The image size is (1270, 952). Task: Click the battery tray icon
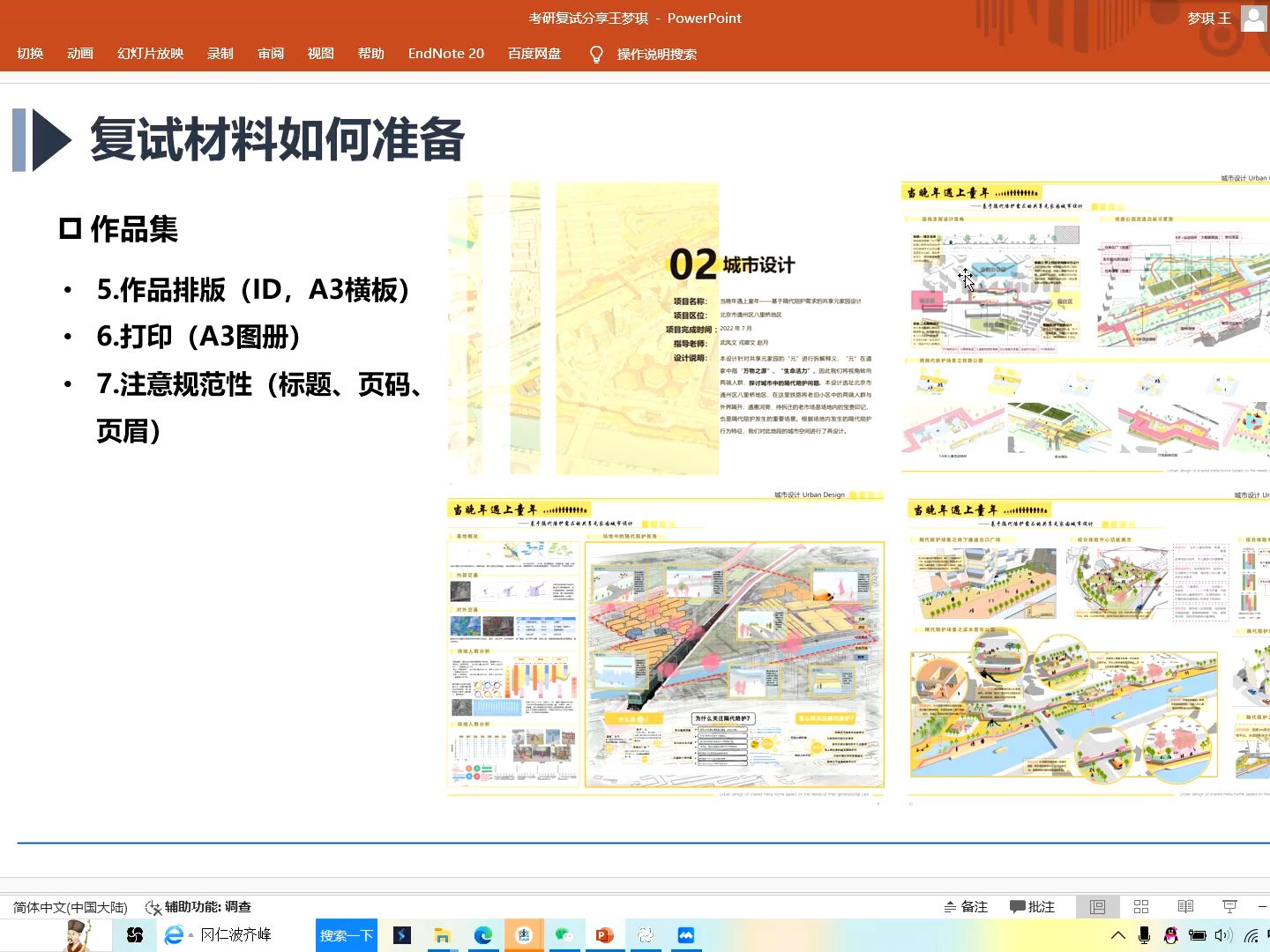1197,935
